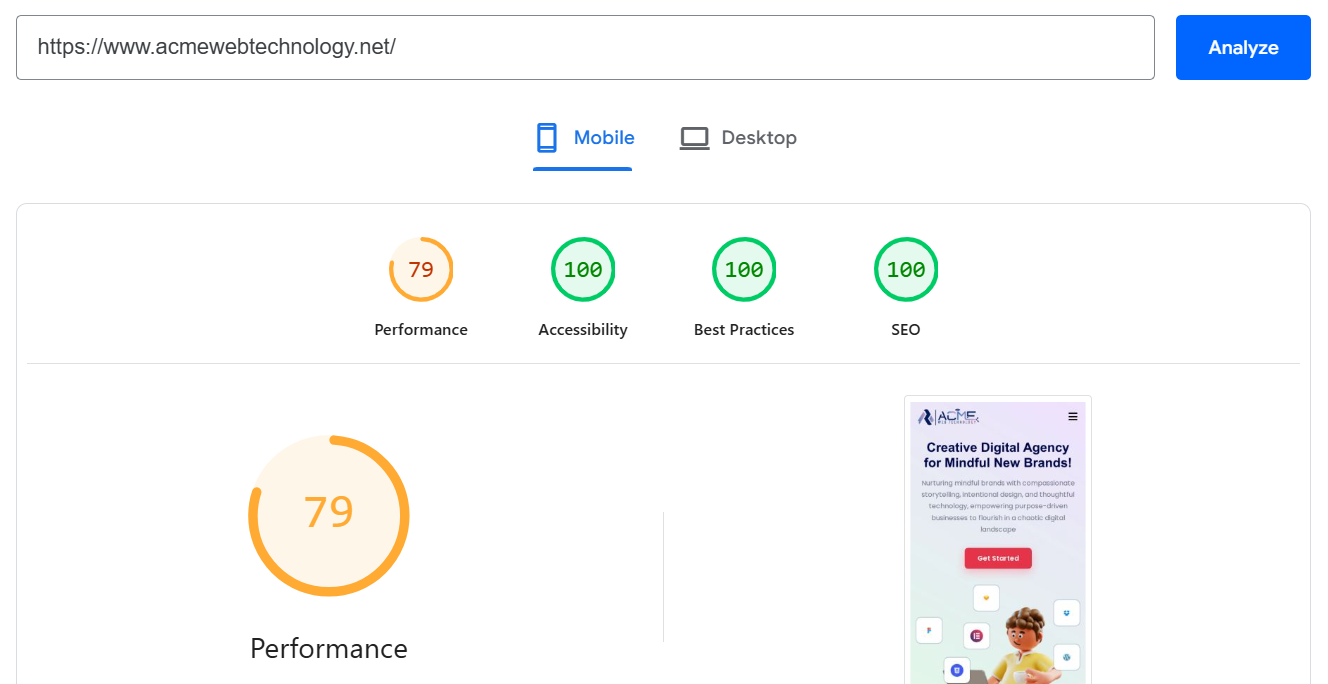Click the WordPress icon in the preview
Screen dimensions: 1328x684
[x=1067, y=657]
